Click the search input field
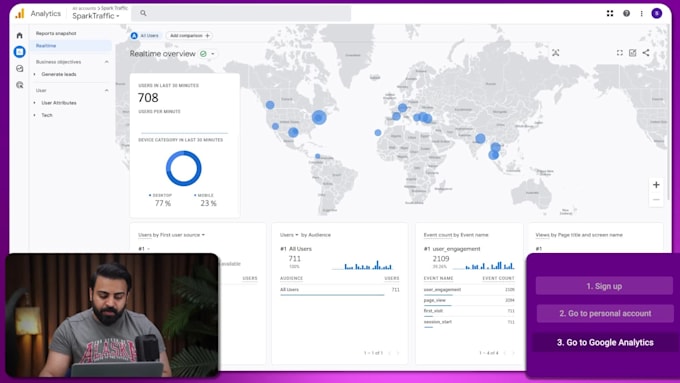This screenshot has width=680, height=383. [x=241, y=13]
